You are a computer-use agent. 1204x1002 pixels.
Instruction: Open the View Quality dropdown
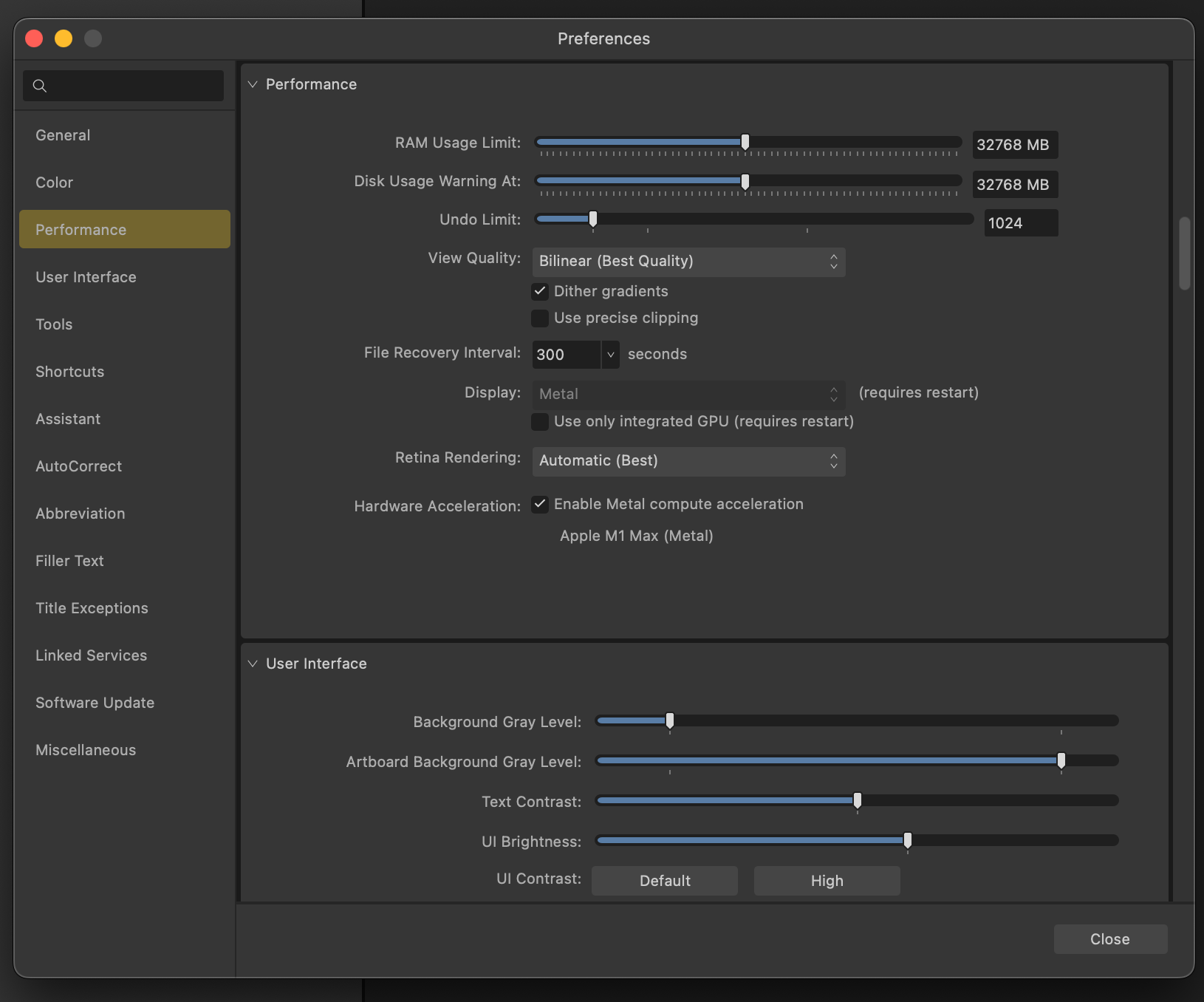point(688,262)
